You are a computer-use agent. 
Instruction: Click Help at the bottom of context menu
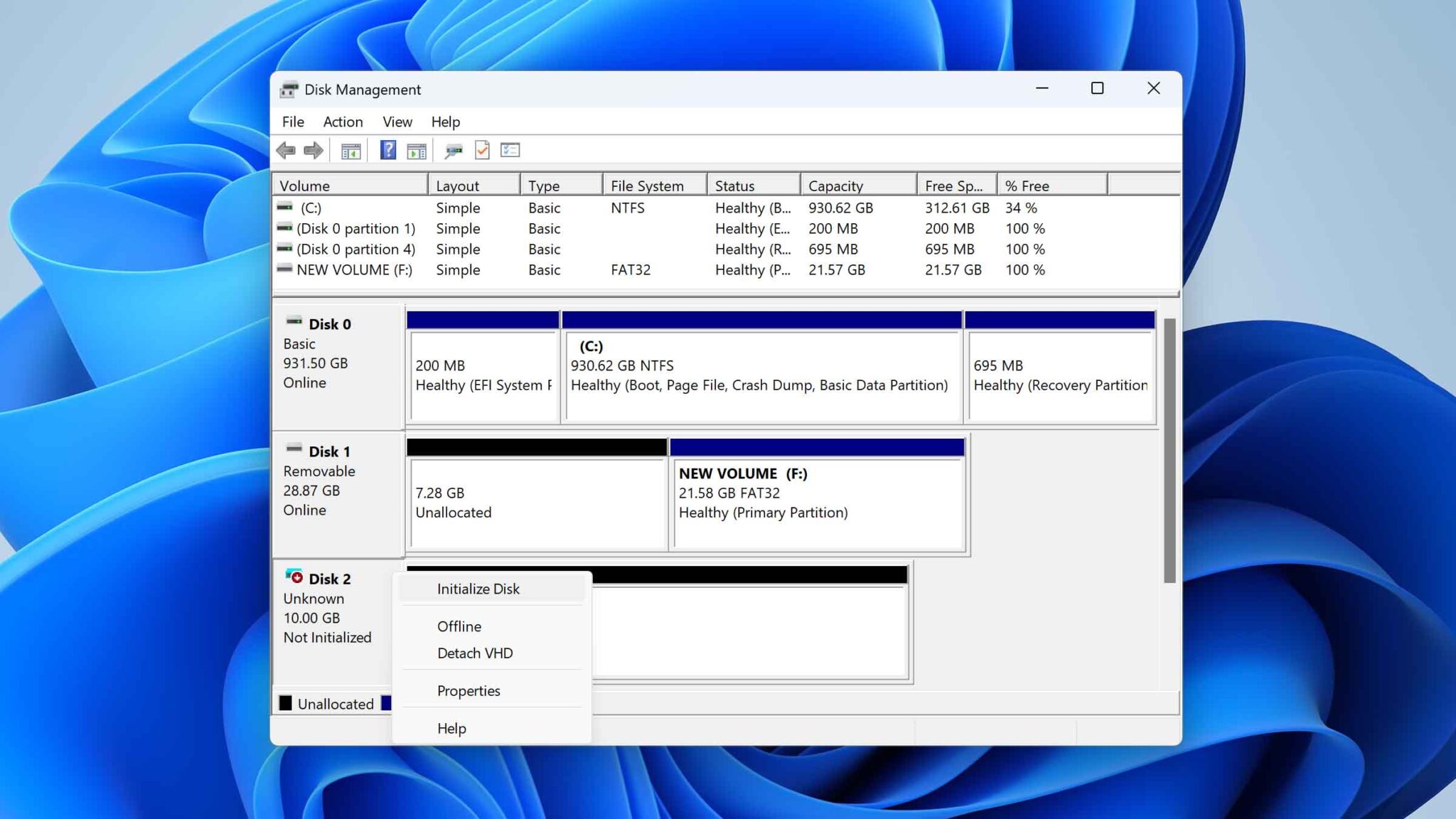451,728
